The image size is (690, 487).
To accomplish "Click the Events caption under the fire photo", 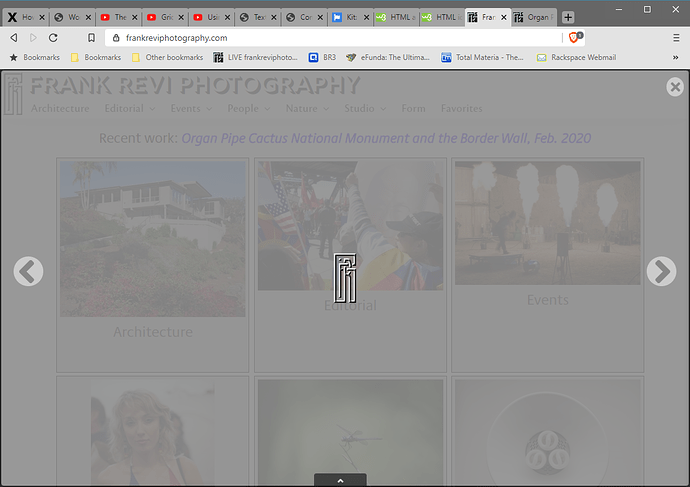I will tap(548, 300).
